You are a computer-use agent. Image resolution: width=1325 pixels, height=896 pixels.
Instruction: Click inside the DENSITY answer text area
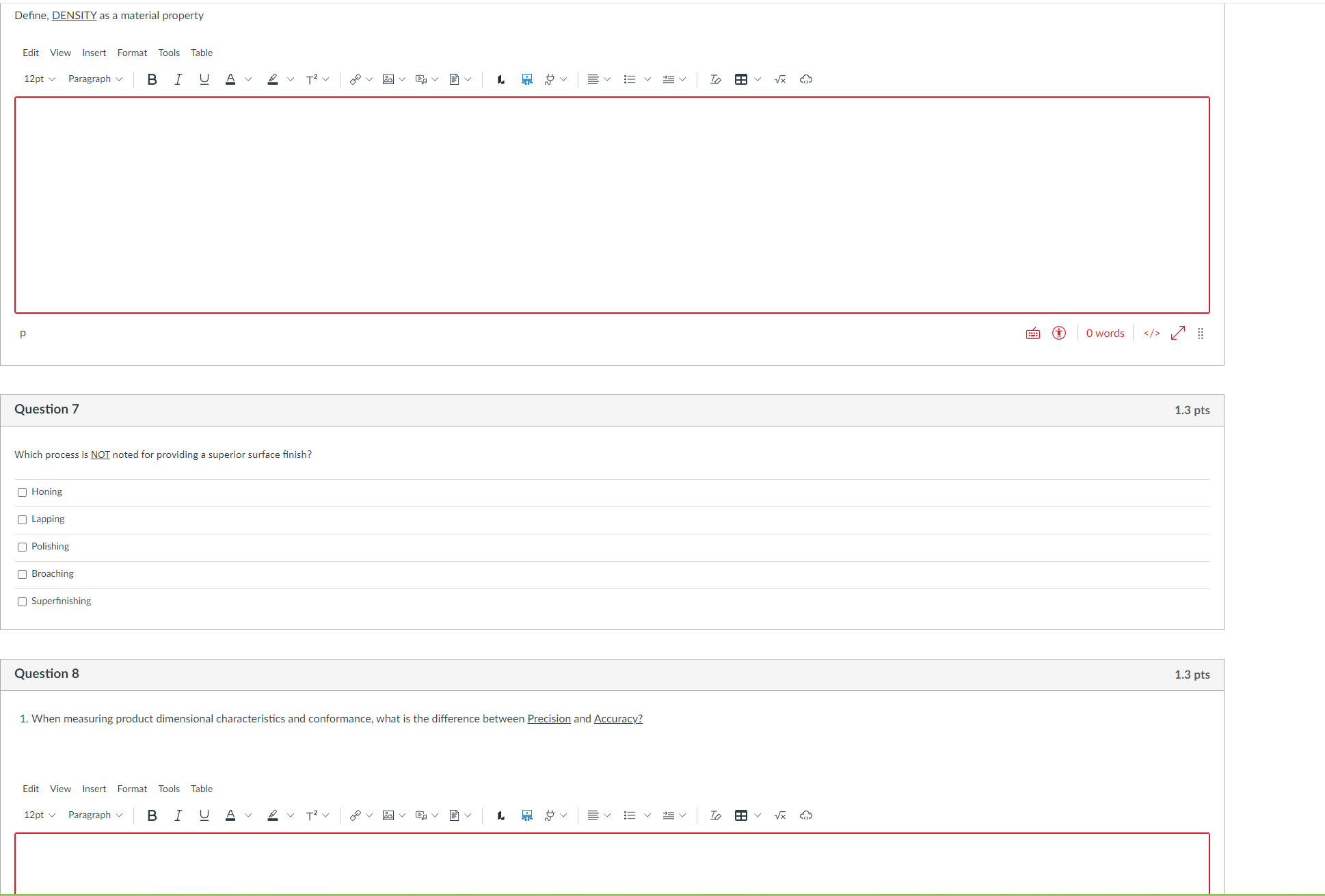pos(612,205)
